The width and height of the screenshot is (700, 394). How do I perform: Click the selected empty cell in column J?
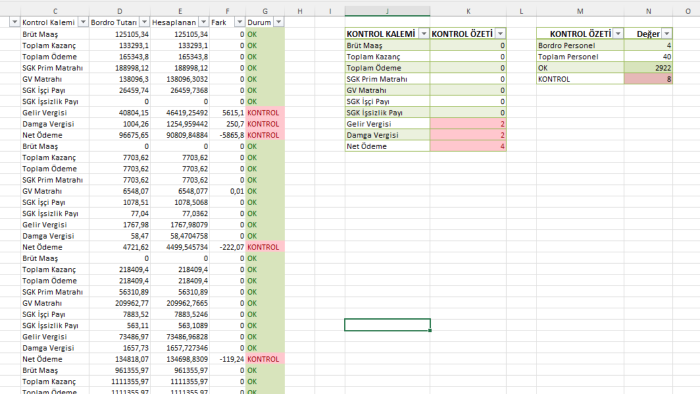(x=387, y=325)
